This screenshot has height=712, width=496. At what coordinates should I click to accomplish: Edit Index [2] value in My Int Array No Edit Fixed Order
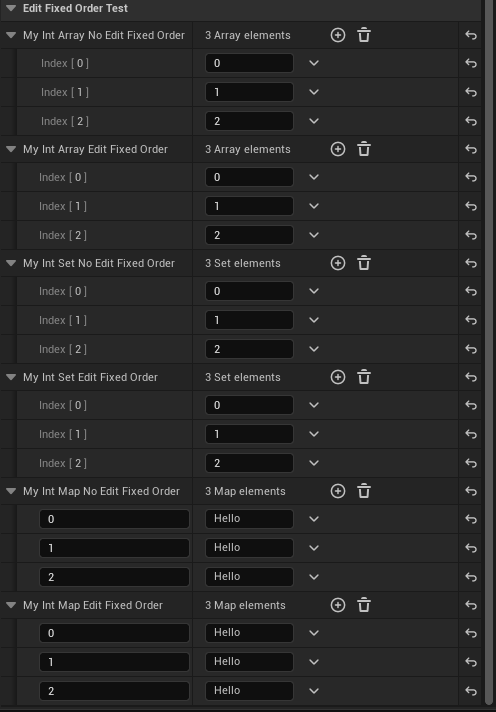pos(249,121)
